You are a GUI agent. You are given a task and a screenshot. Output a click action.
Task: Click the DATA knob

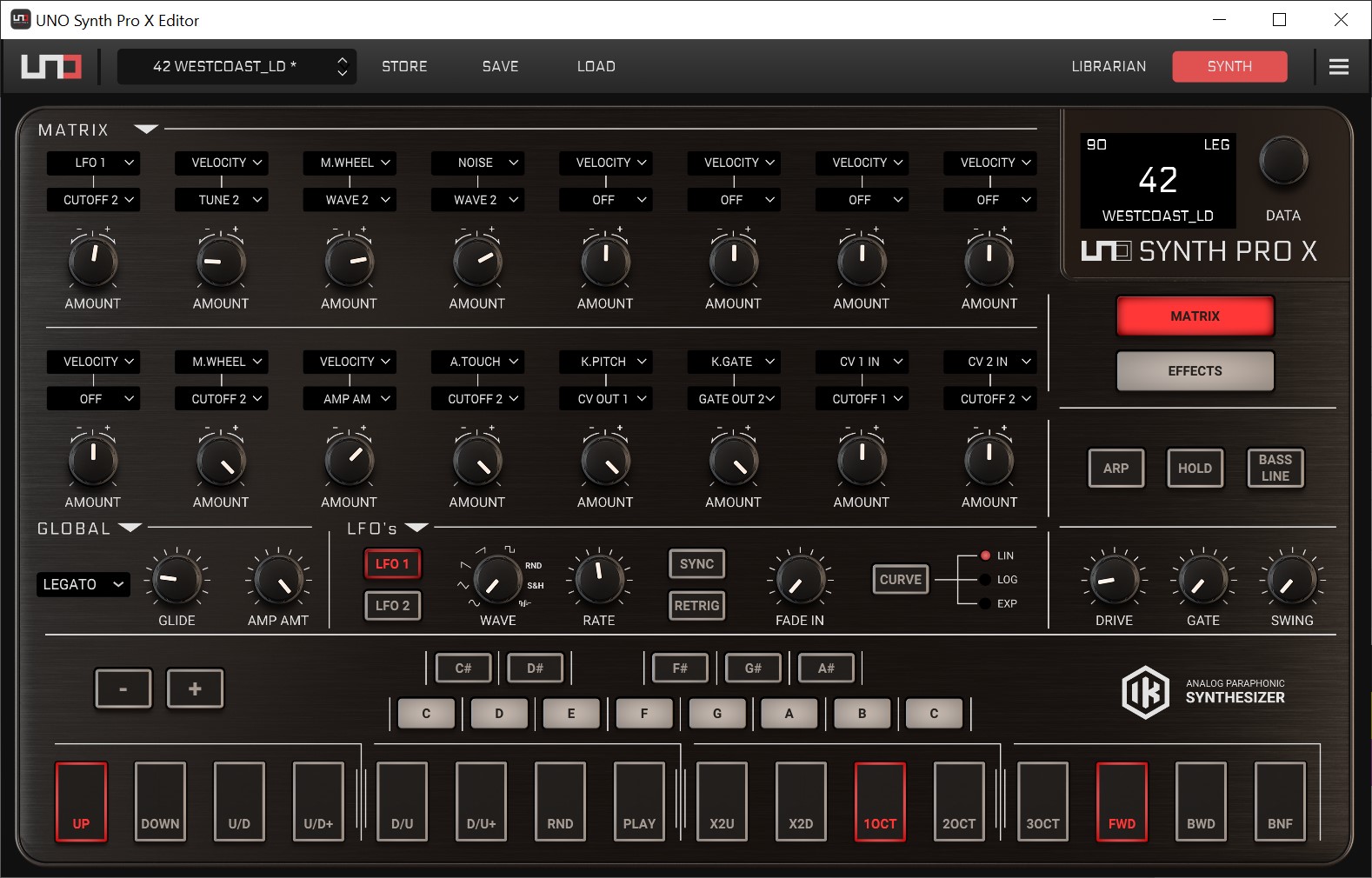tap(1283, 162)
